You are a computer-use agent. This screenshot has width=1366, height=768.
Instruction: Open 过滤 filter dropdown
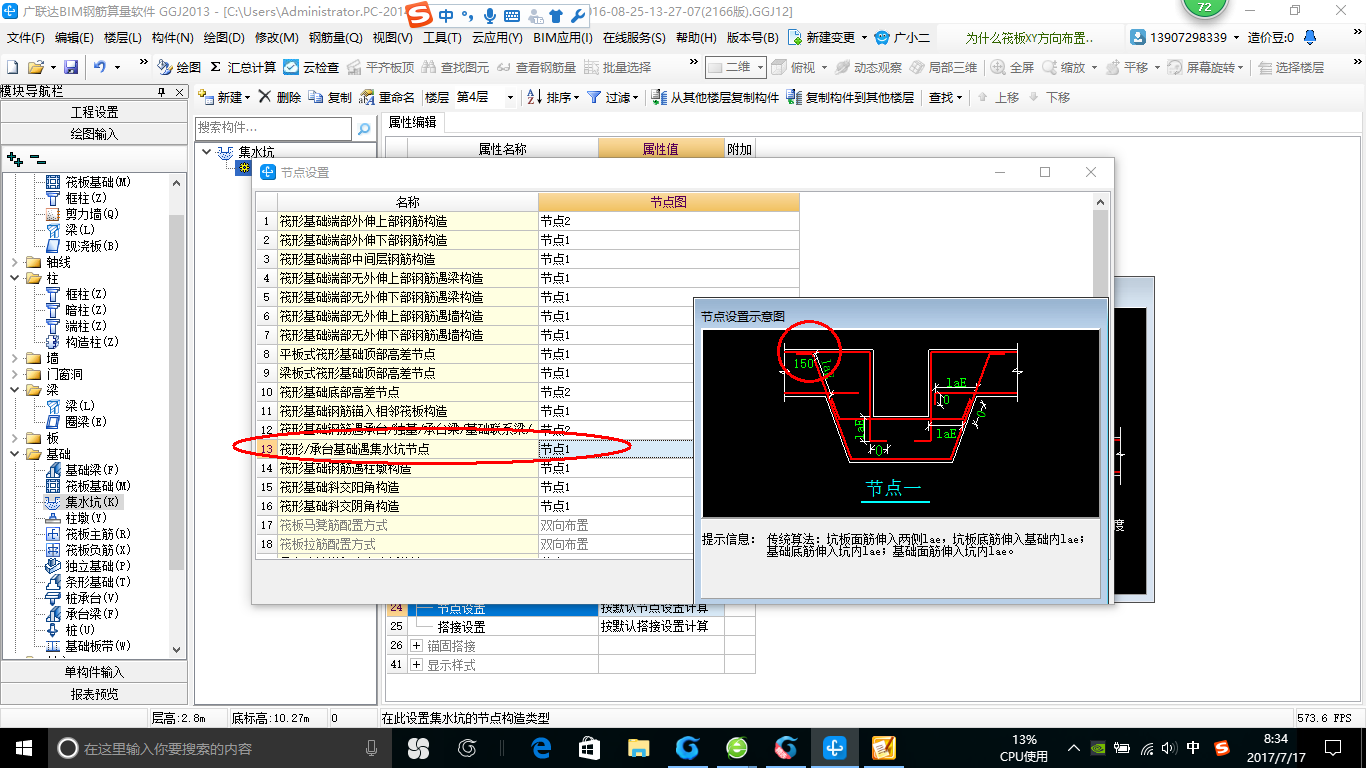(x=613, y=97)
